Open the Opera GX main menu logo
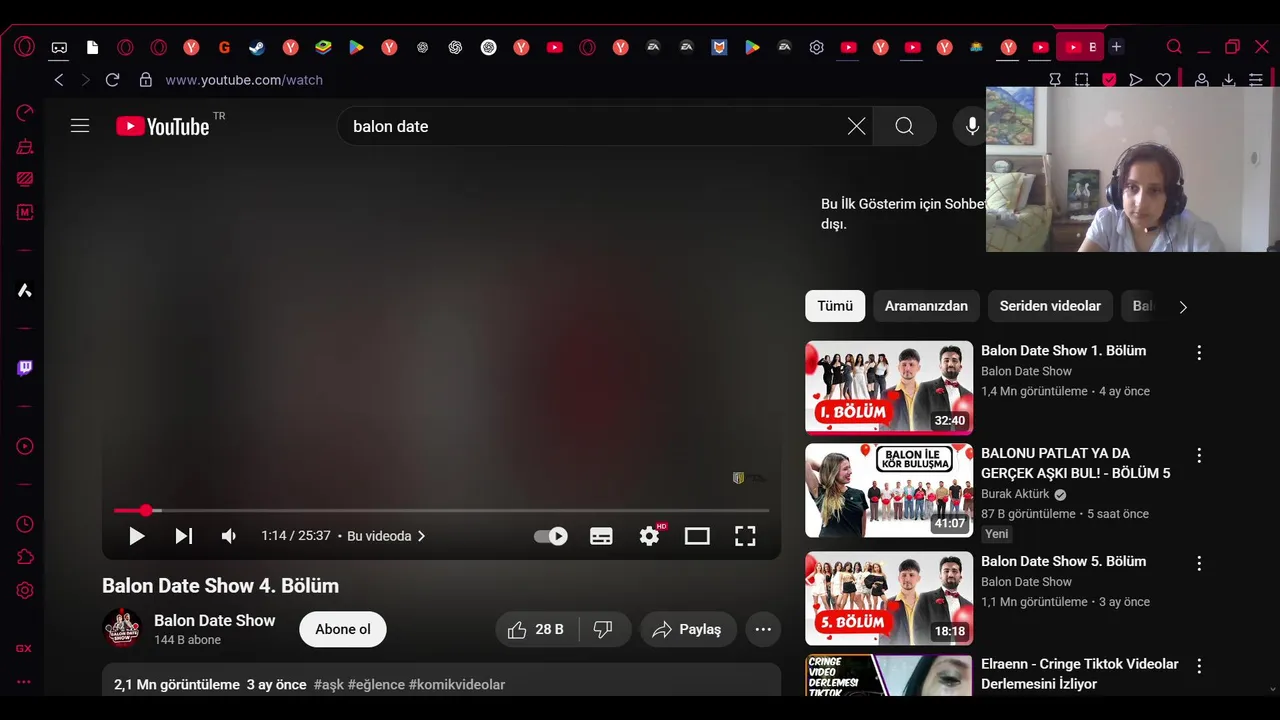This screenshot has height=720, width=1280. click(x=25, y=47)
